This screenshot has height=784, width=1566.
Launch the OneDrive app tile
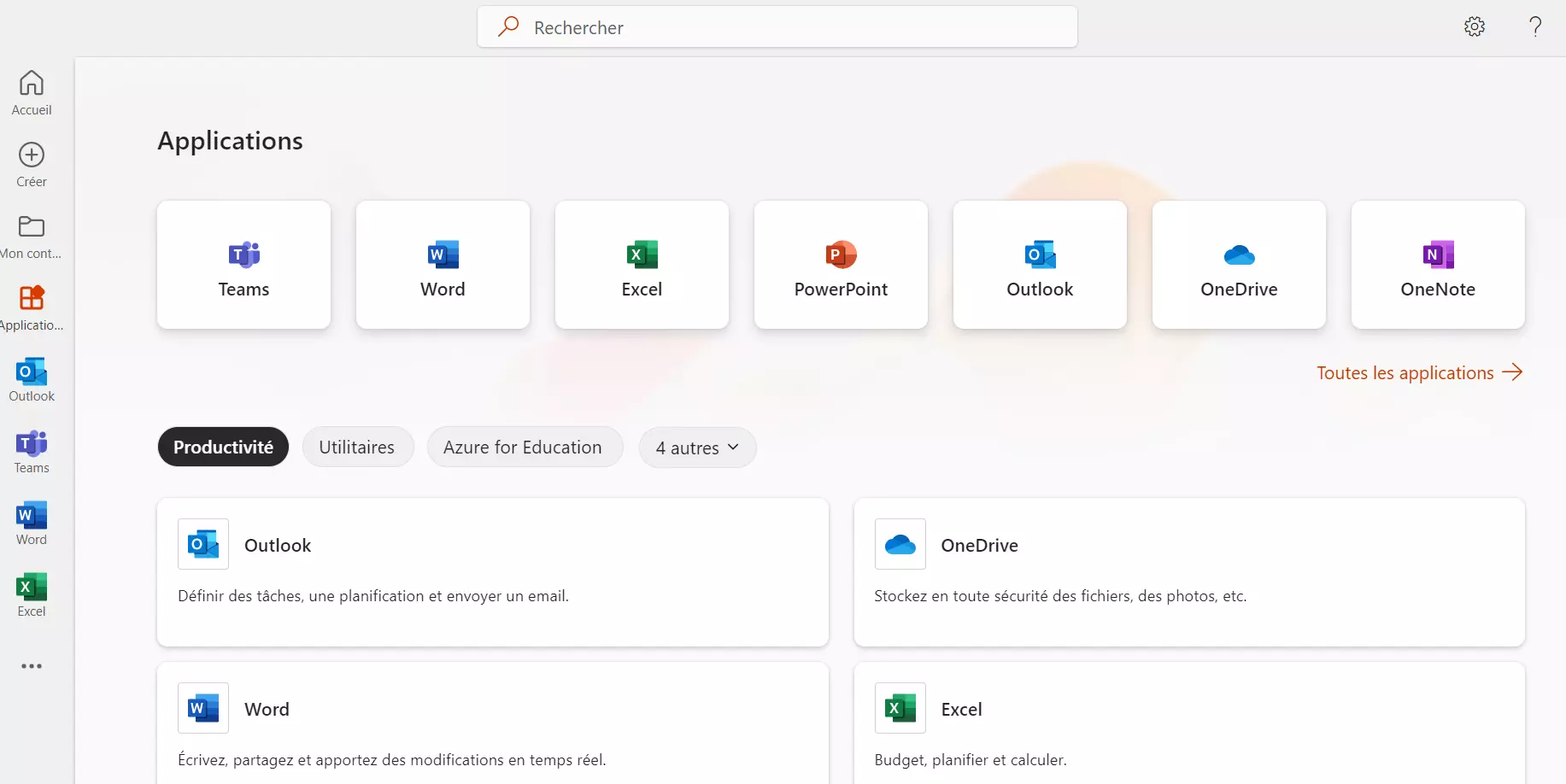coord(1239,265)
